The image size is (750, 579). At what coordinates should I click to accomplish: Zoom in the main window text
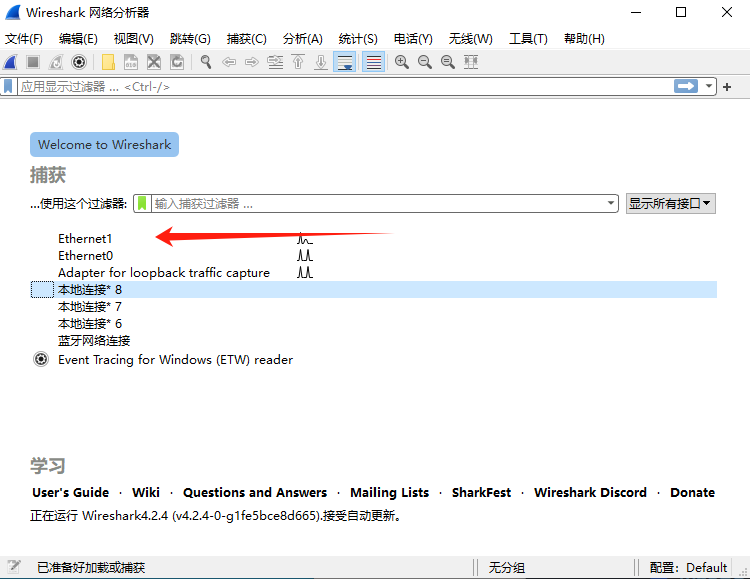(x=402, y=62)
